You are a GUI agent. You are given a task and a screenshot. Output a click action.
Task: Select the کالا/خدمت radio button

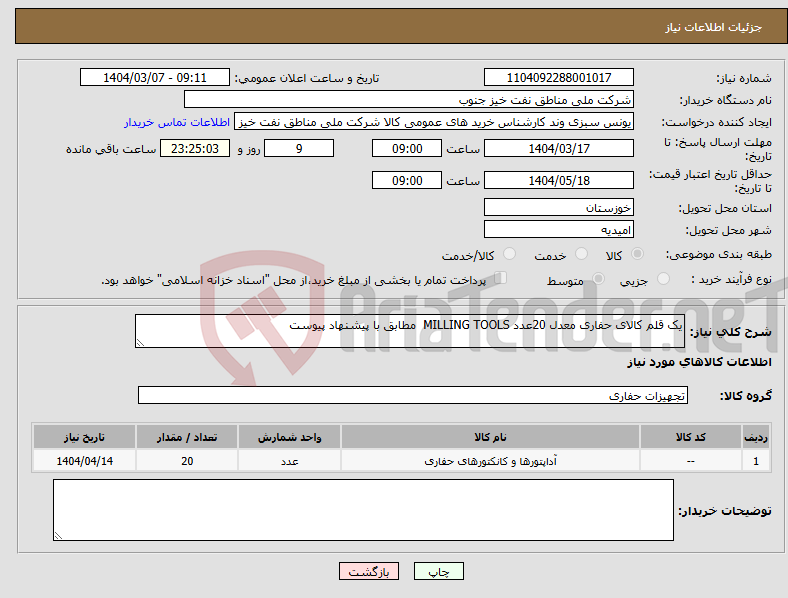click(510, 254)
